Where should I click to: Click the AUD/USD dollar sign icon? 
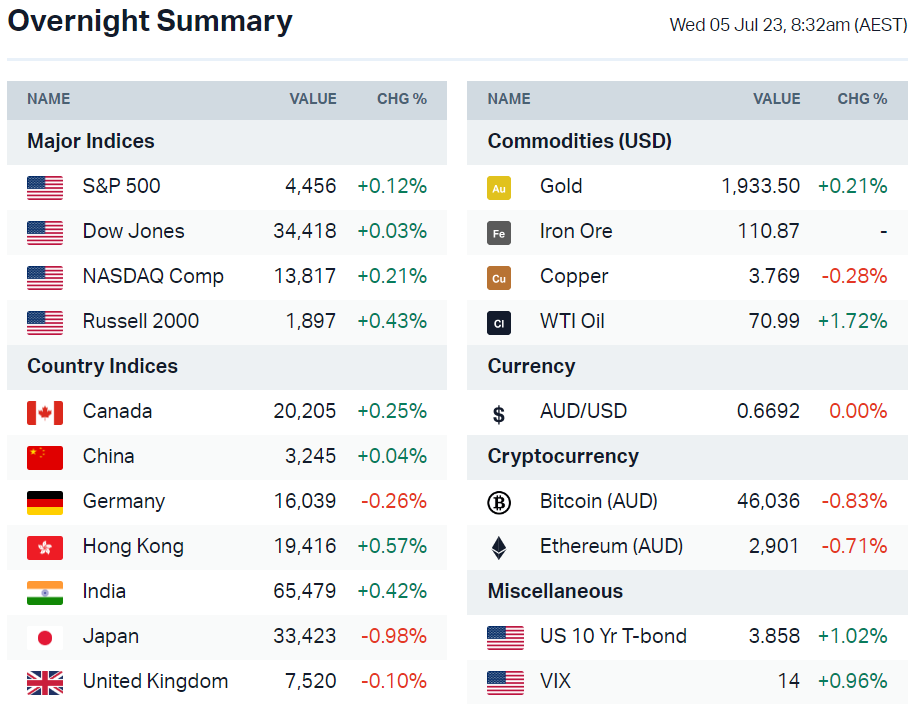coord(499,413)
